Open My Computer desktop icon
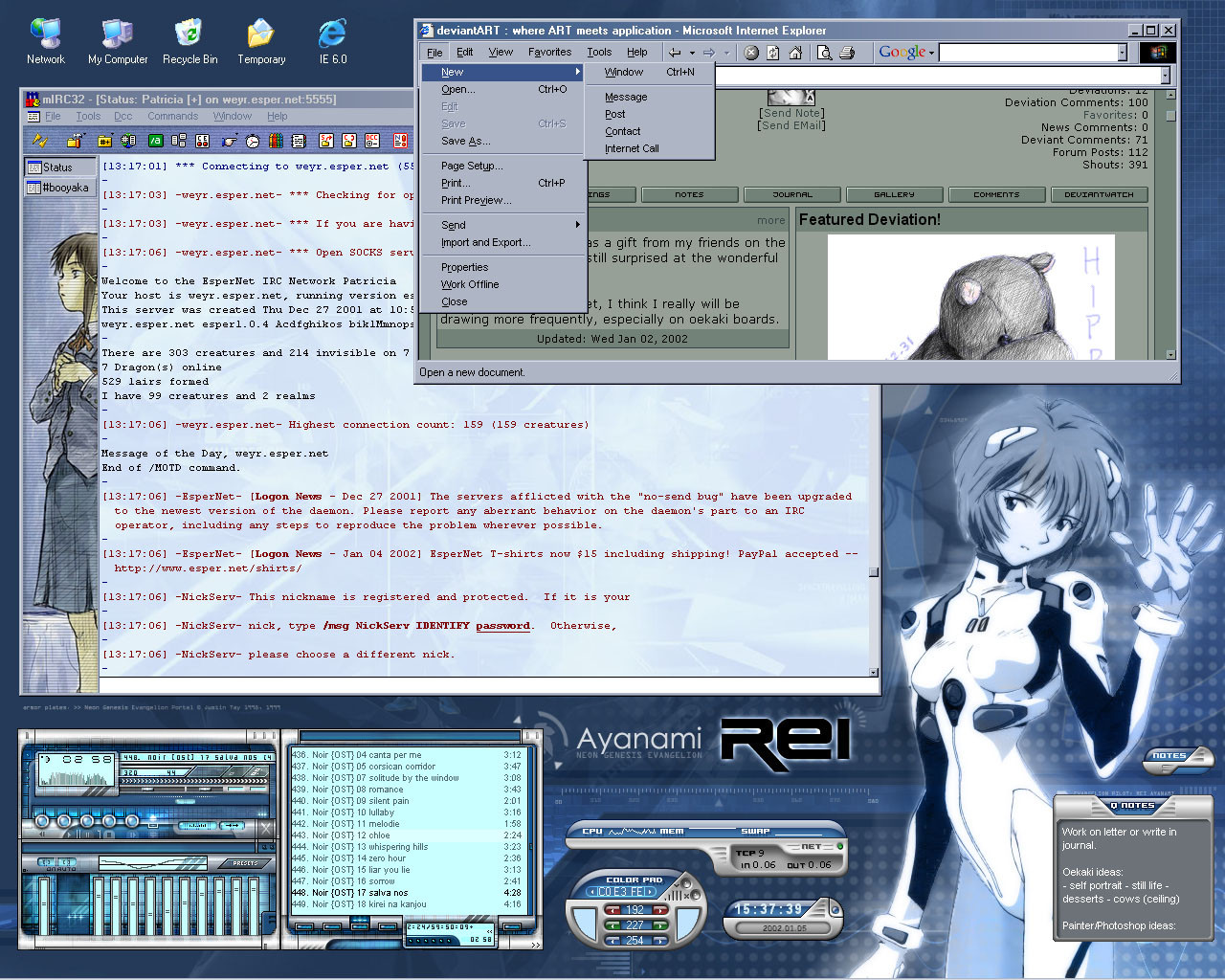Image resolution: width=1225 pixels, height=980 pixels. pyautogui.click(x=118, y=41)
